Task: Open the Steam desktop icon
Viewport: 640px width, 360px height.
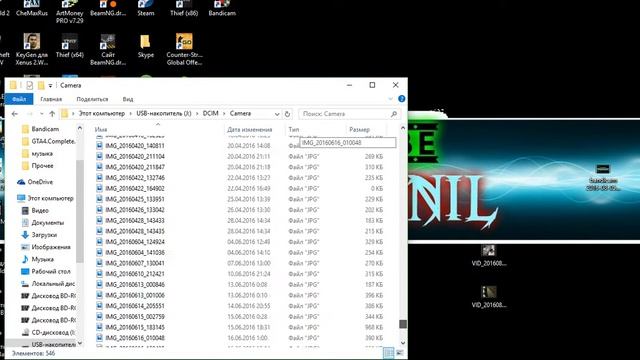Action: point(146,8)
